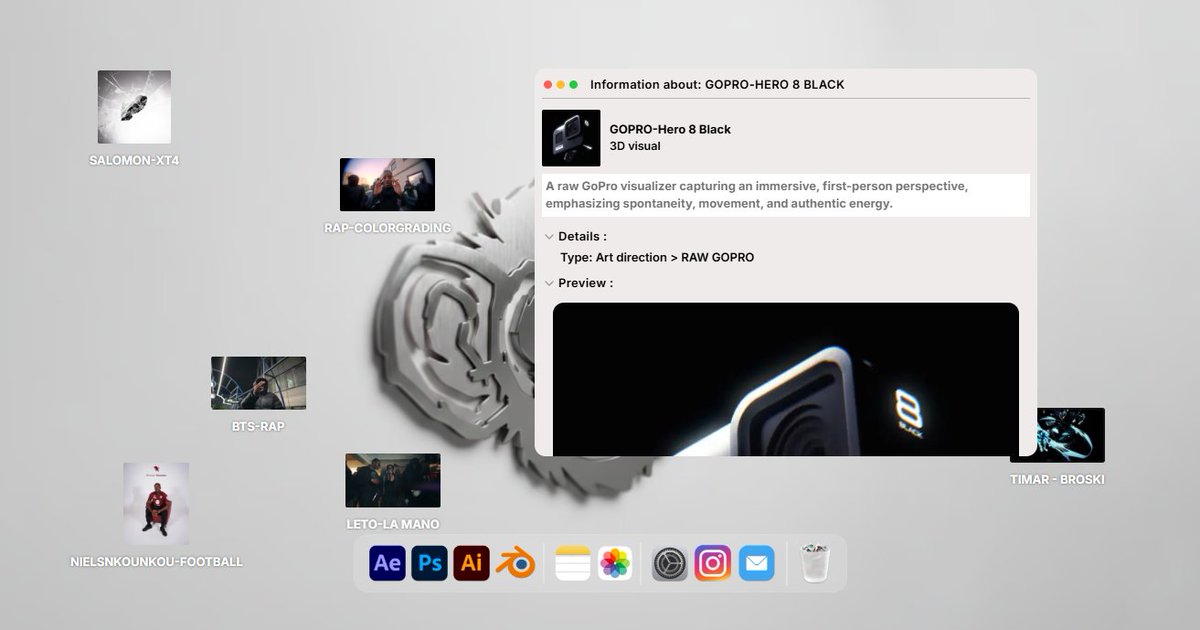Viewport: 1200px width, 630px height.
Task: Close the GOPRO-HERO 8 BLACK info window
Action: pos(548,85)
